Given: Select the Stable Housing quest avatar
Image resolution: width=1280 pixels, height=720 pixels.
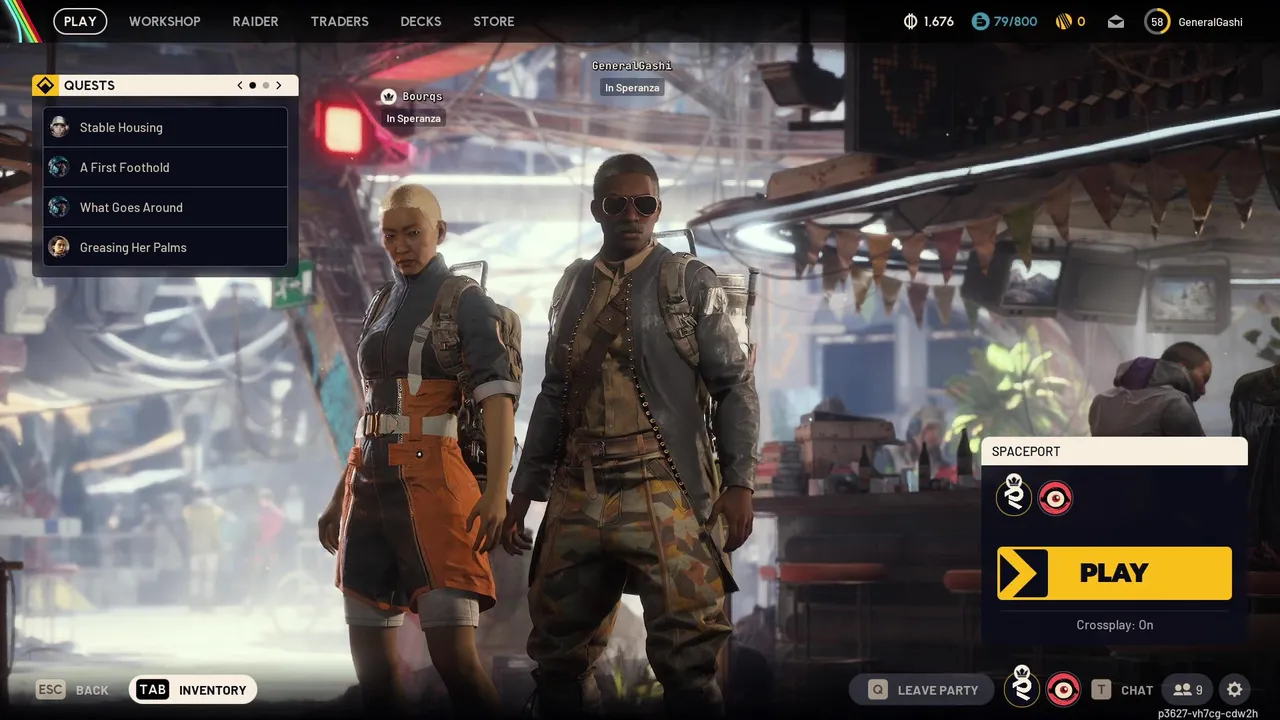Looking at the screenshot, I should click(59, 127).
